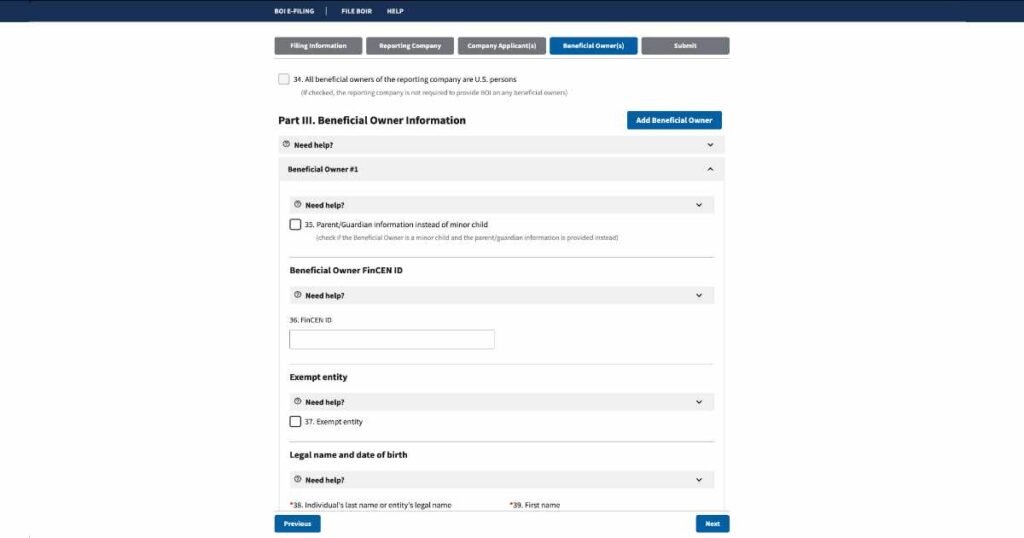Check the all beneficial owners are U.S. persons box
Image resolution: width=1024 pixels, height=538 pixels.
tap(284, 79)
